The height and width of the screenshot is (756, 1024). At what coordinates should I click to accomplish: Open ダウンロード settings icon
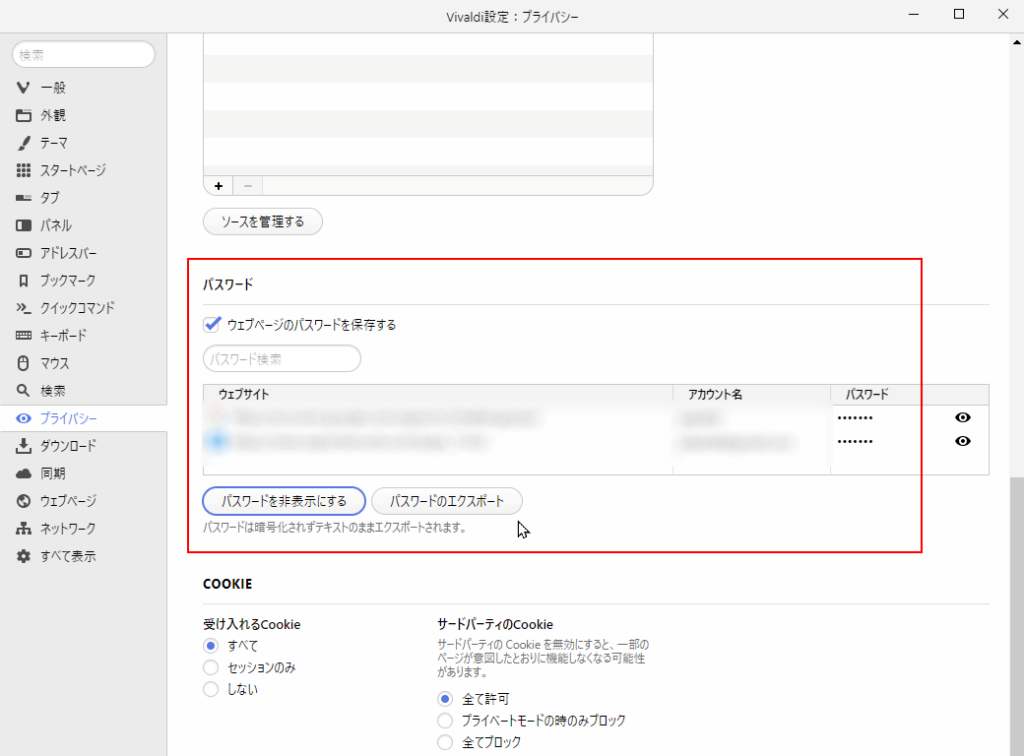[x=24, y=446]
